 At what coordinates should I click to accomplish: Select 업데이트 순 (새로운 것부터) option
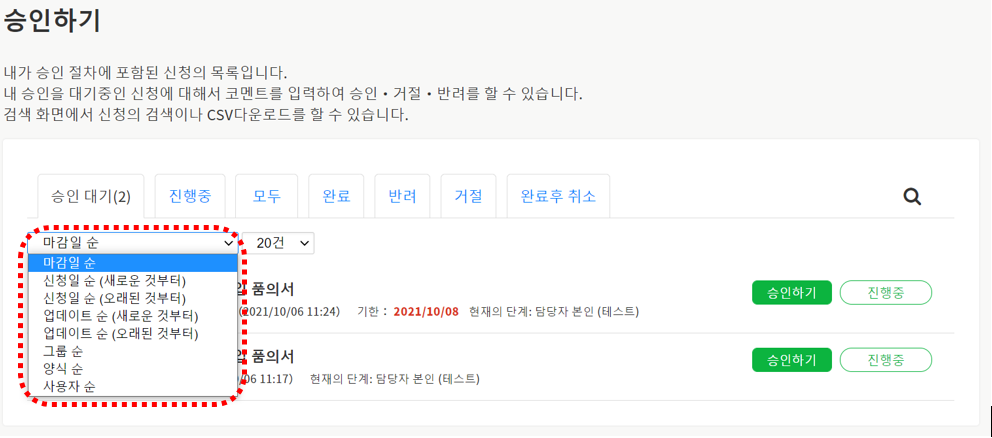coord(120,316)
